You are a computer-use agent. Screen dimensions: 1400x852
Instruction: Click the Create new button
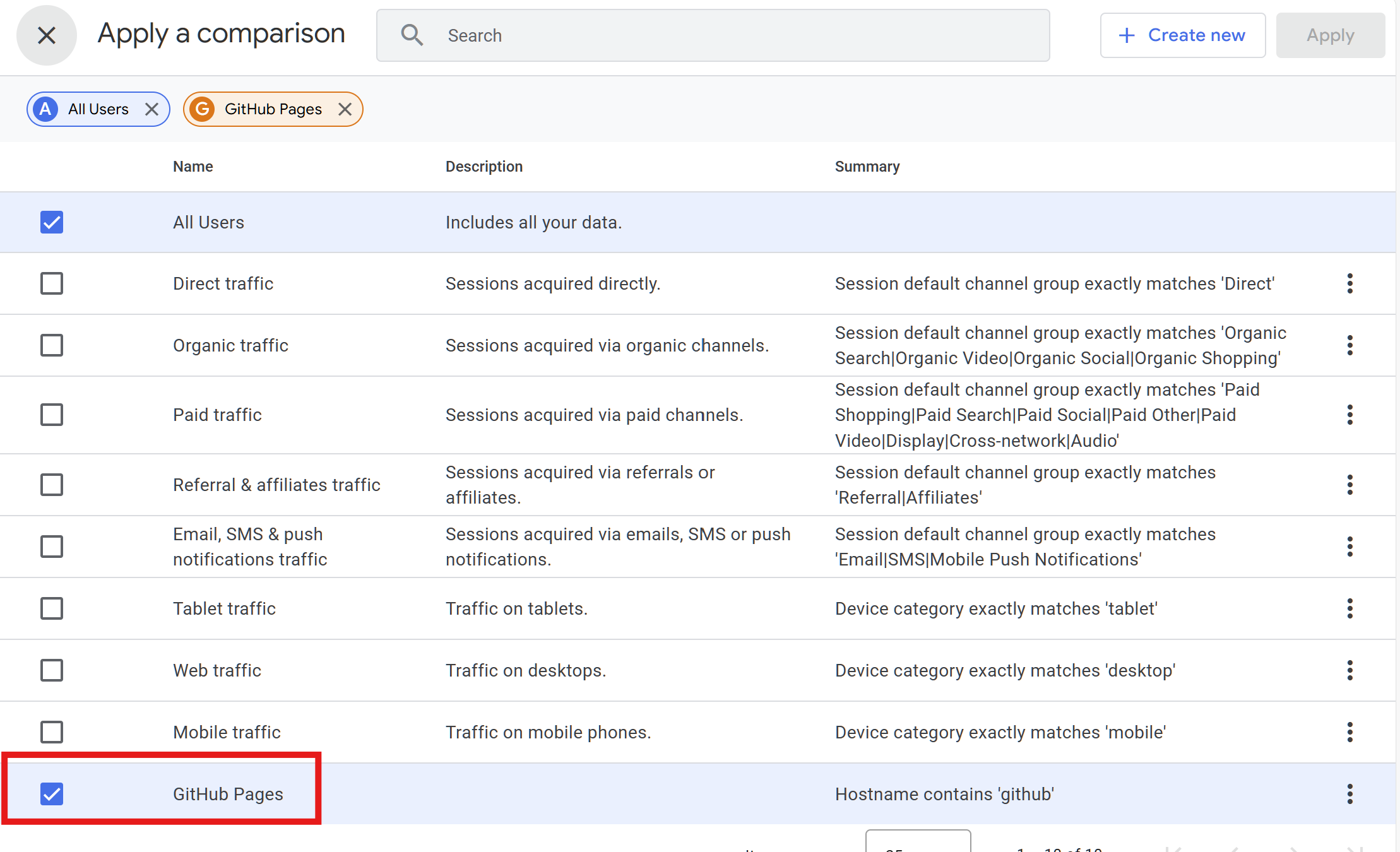click(x=1182, y=35)
